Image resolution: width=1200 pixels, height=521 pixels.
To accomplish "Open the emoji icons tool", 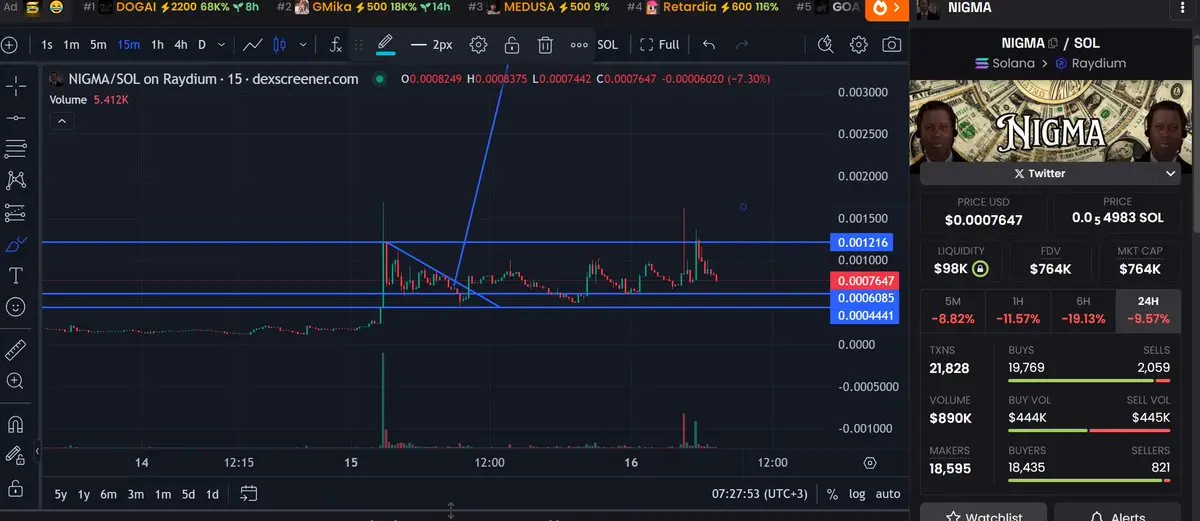I will click(16, 306).
